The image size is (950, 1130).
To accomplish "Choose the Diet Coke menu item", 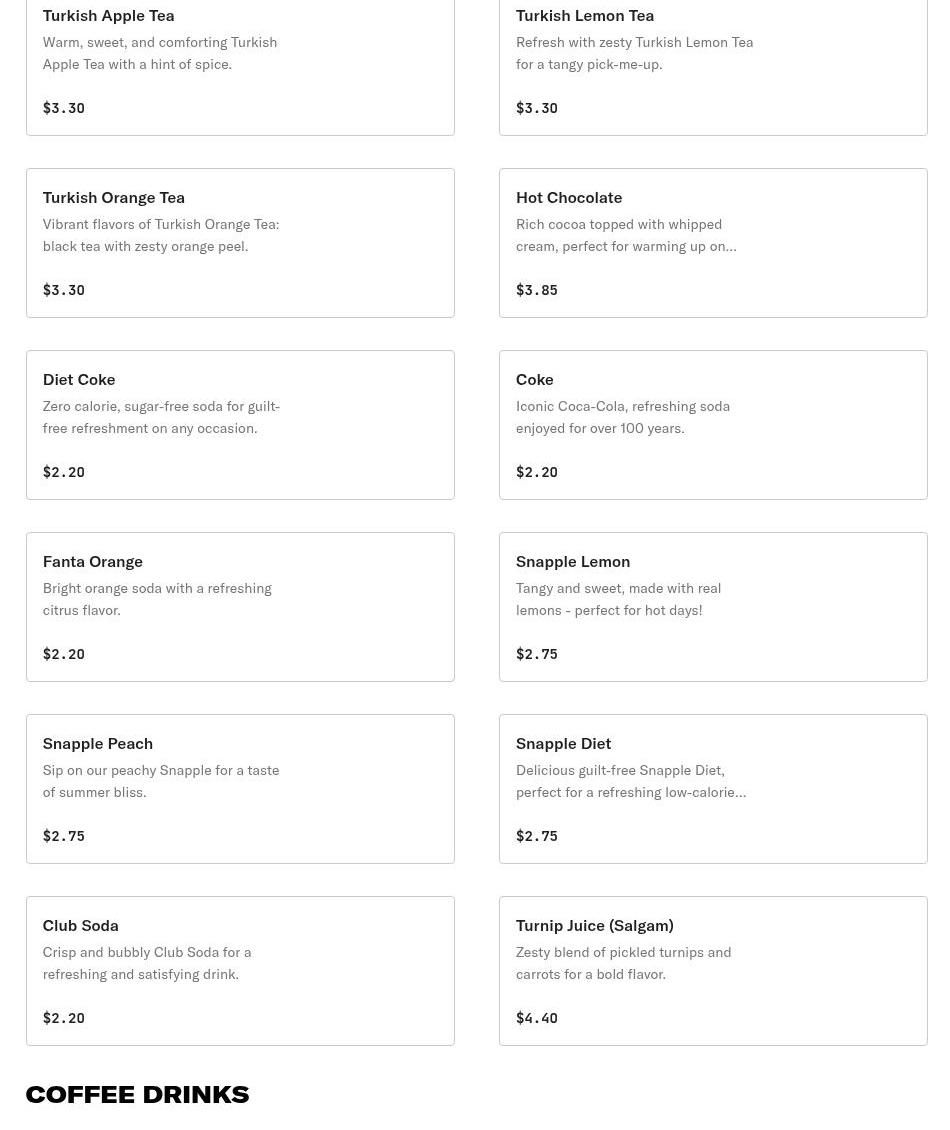I will (x=240, y=425).
